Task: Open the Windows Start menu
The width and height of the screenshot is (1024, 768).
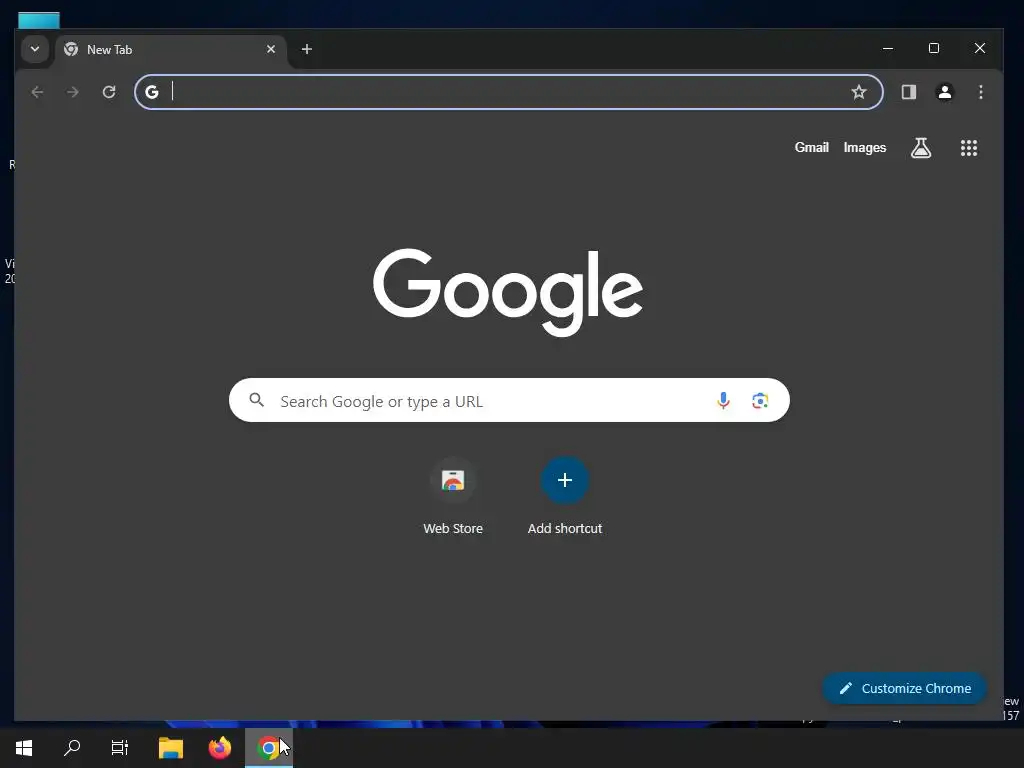Action: pos(24,748)
